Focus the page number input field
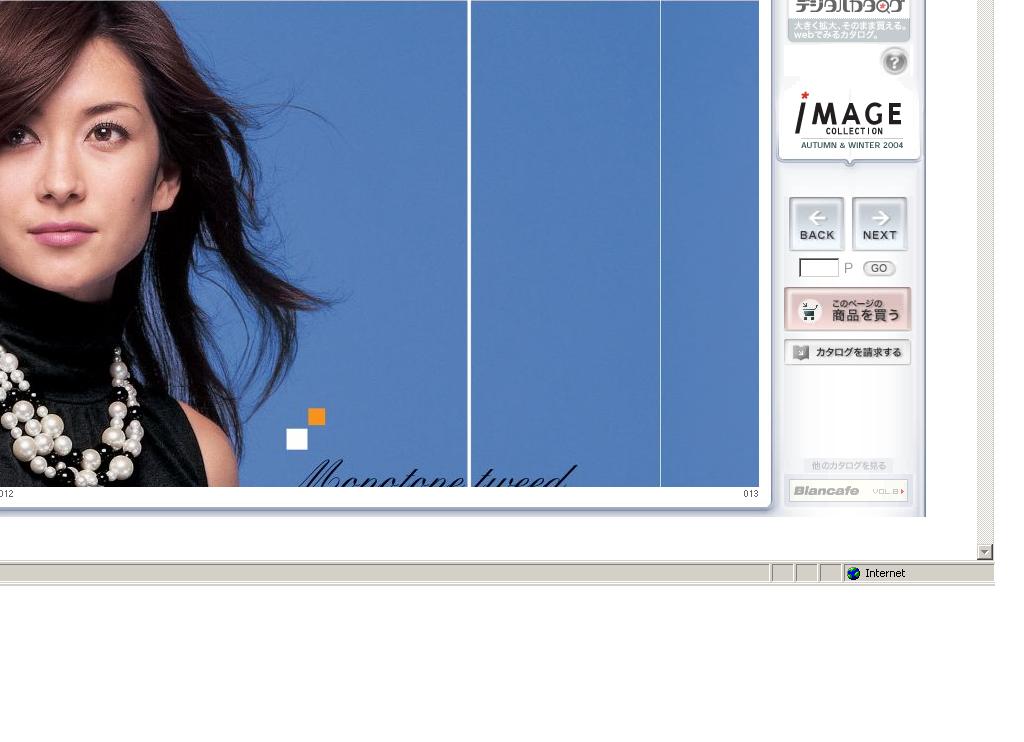The image size is (1024, 742). click(818, 268)
